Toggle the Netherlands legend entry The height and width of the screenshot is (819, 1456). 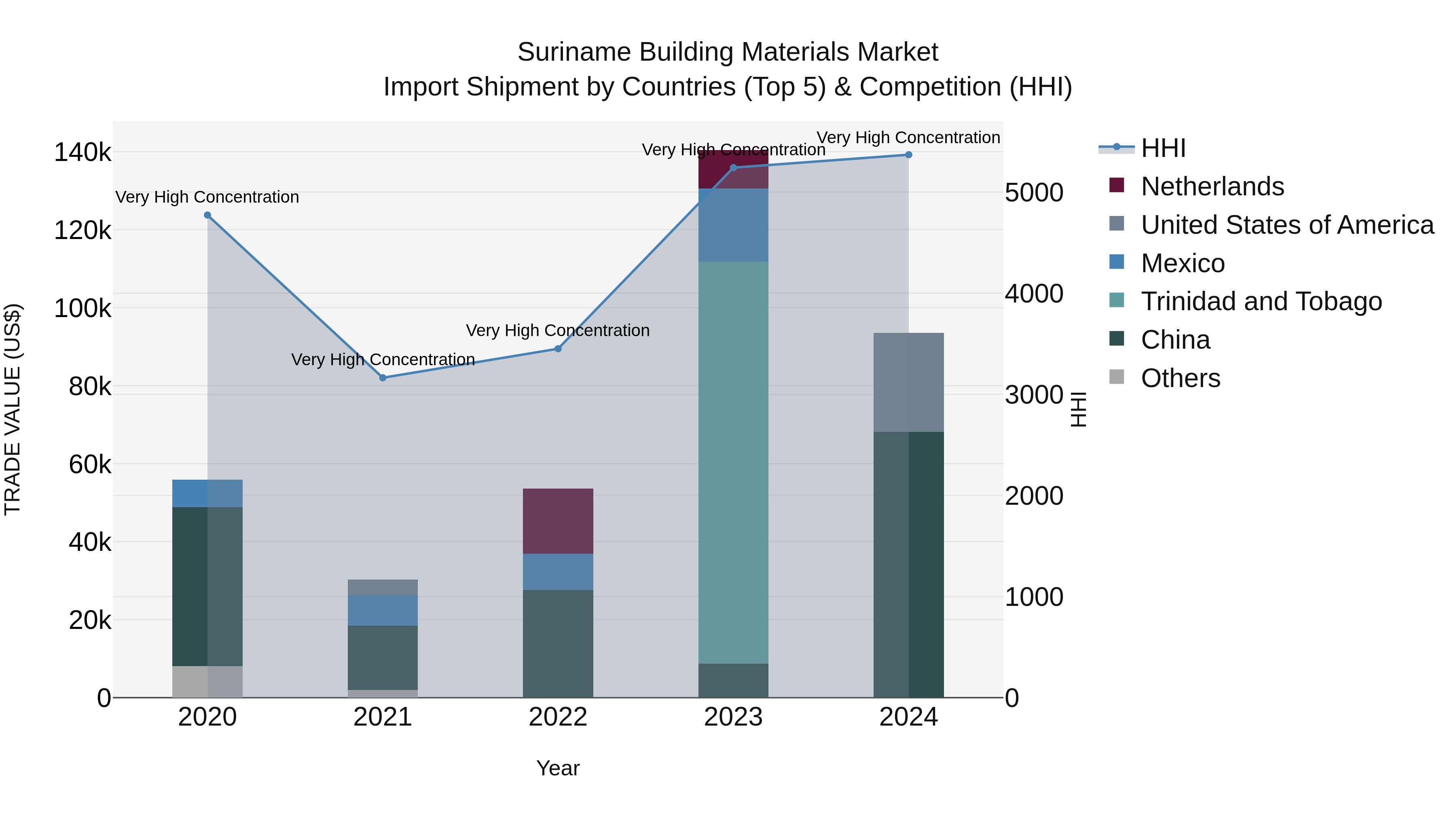(x=1197, y=186)
